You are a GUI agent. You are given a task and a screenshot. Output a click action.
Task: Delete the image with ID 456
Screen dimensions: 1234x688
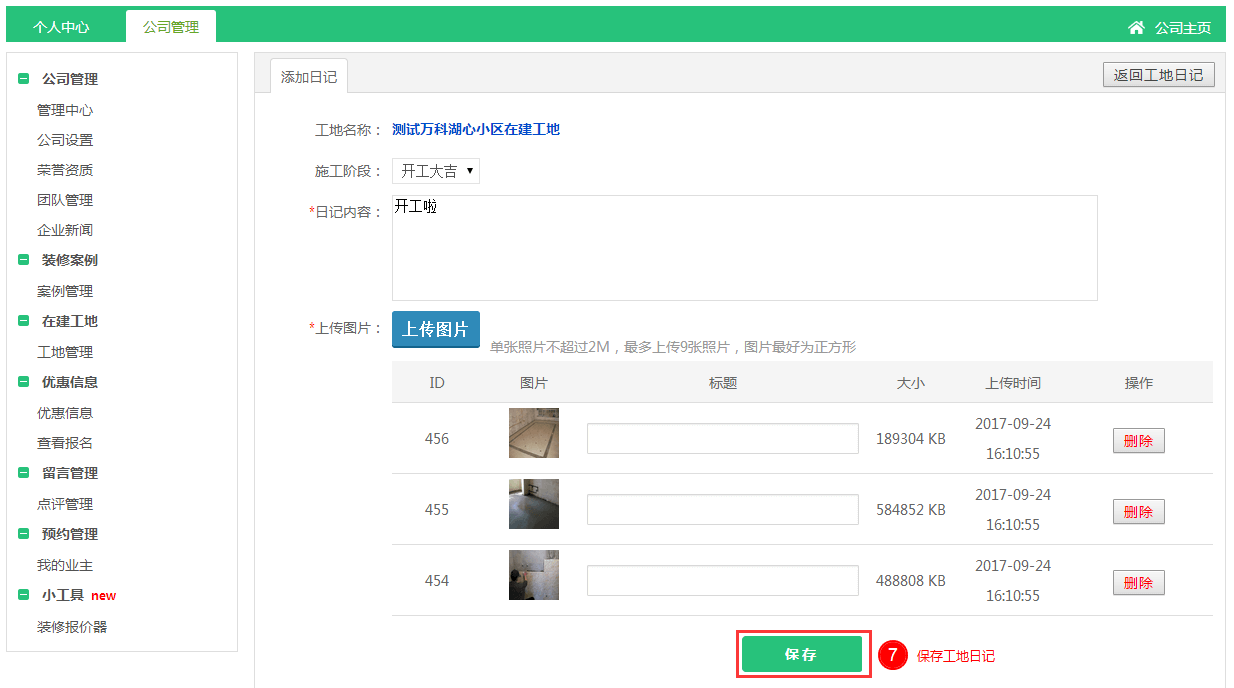click(x=1138, y=441)
